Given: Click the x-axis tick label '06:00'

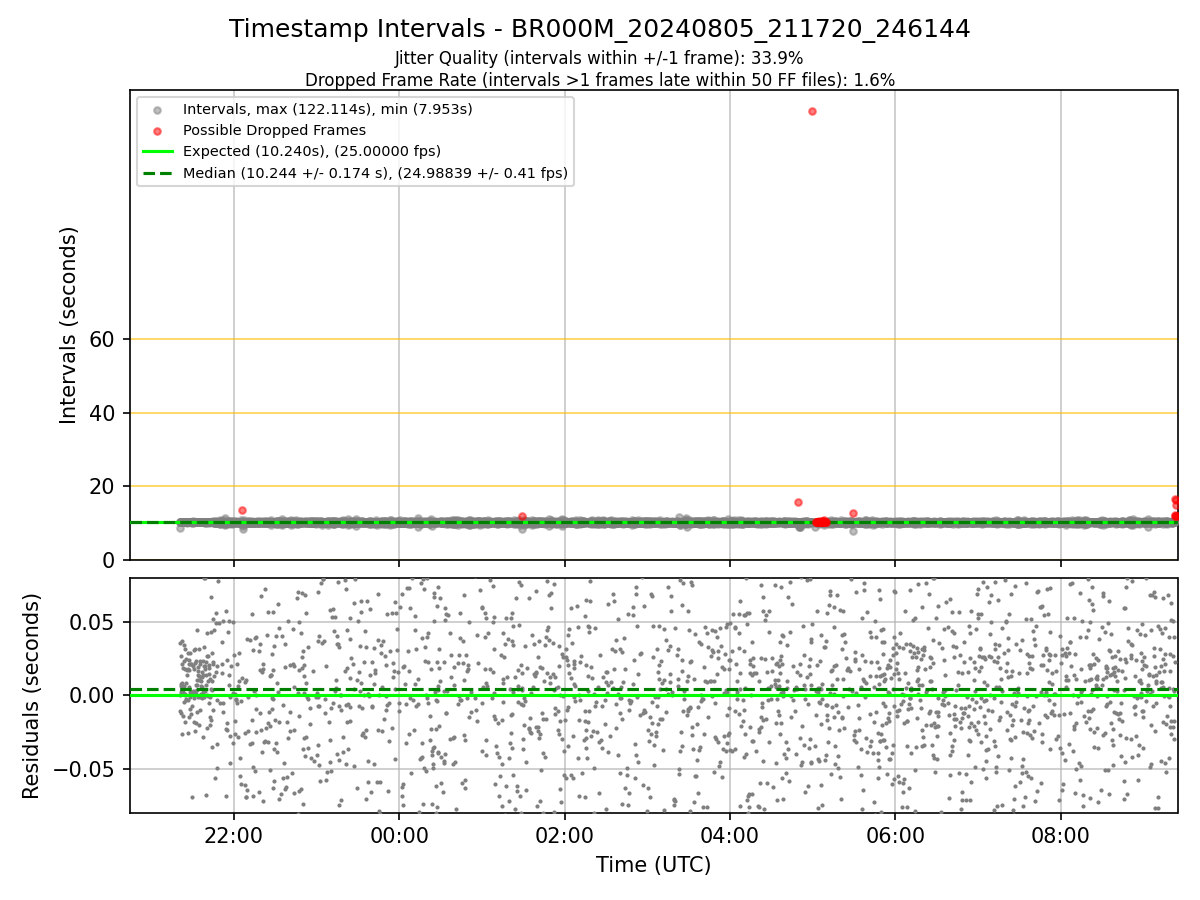Looking at the screenshot, I should coord(895,836).
